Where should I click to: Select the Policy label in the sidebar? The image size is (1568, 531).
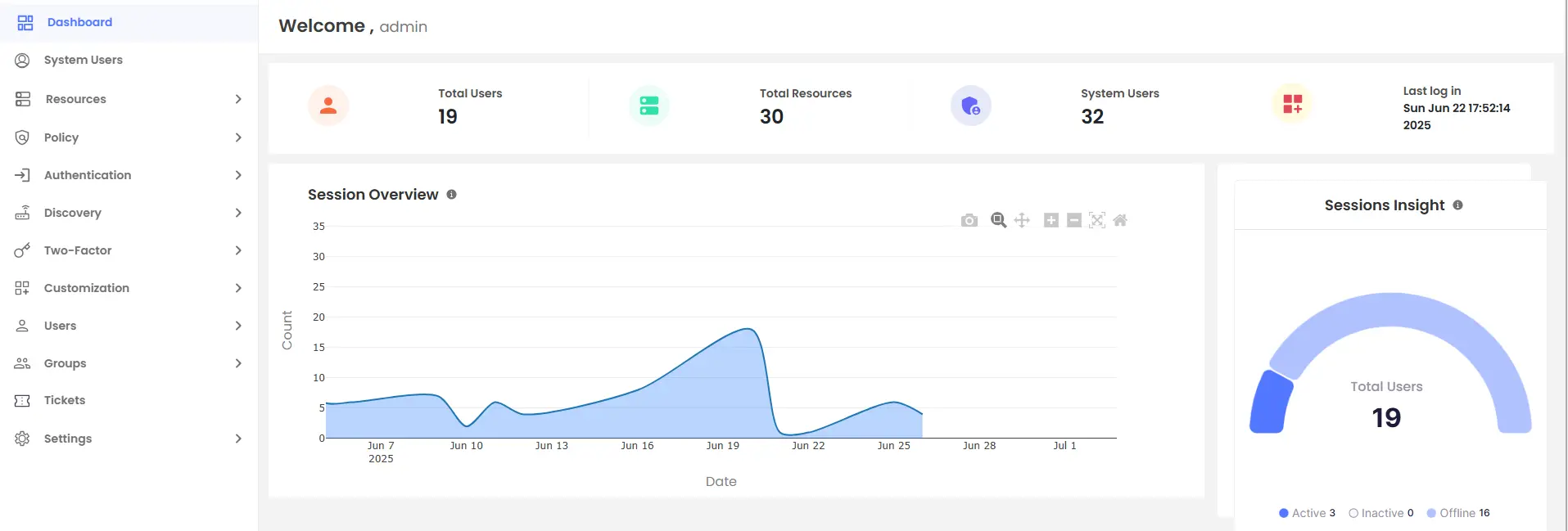pos(61,137)
